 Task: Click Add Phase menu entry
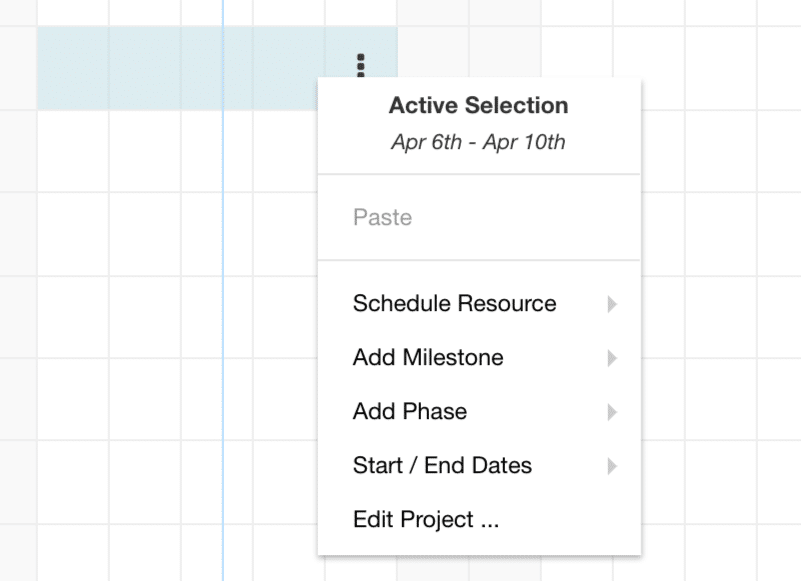click(x=409, y=412)
